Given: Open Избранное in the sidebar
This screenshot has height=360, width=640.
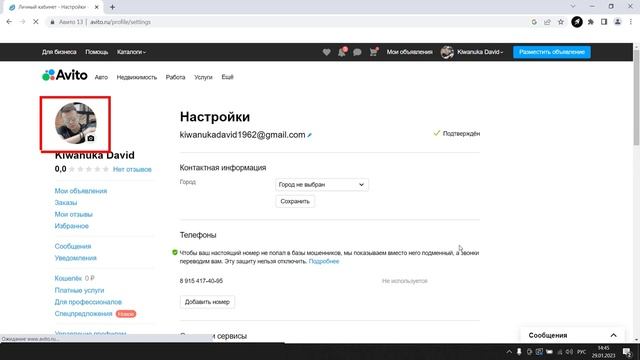Looking at the screenshot, I should coord(71,226).
